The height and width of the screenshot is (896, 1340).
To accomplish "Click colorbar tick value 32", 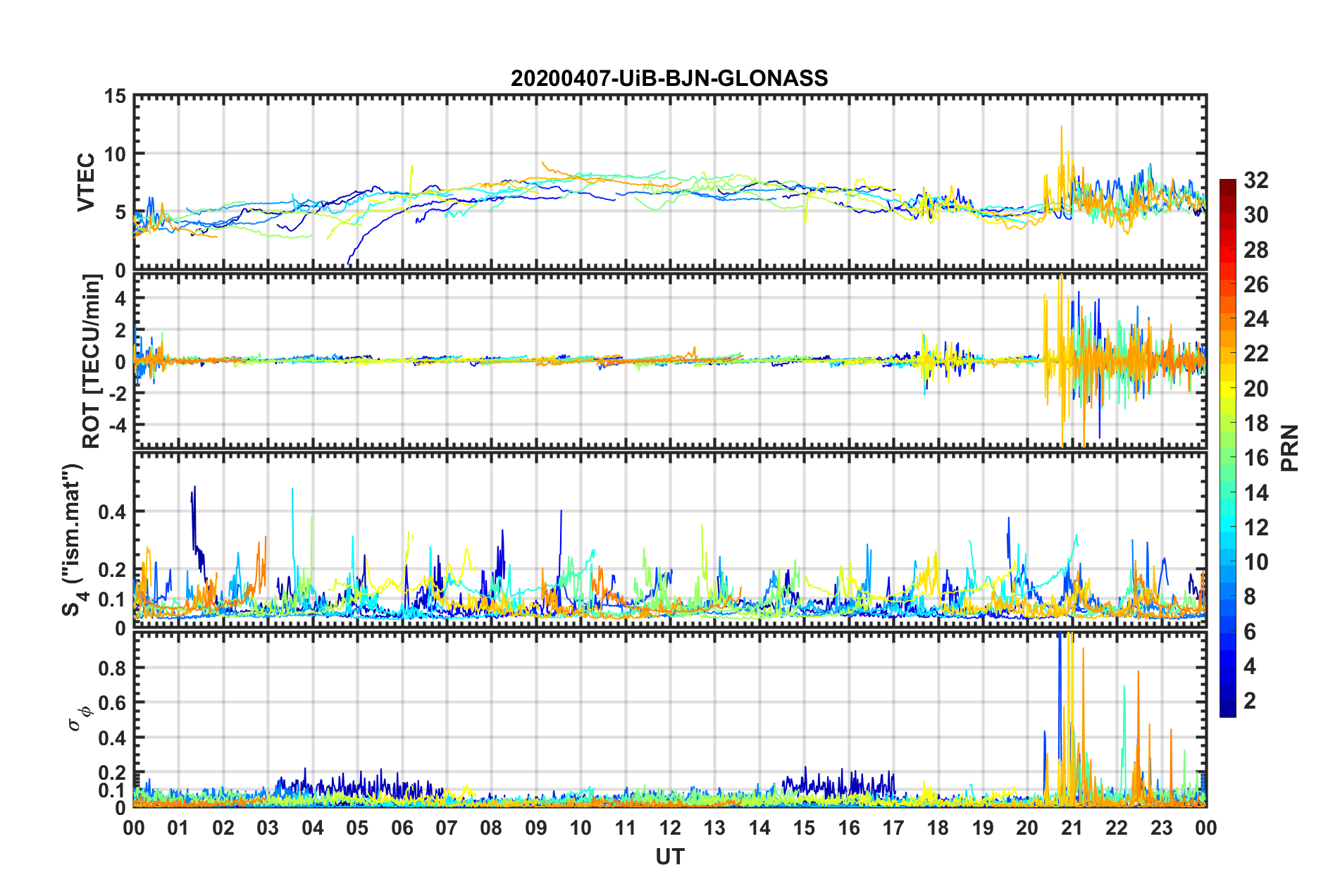I will click(1255, 180).
